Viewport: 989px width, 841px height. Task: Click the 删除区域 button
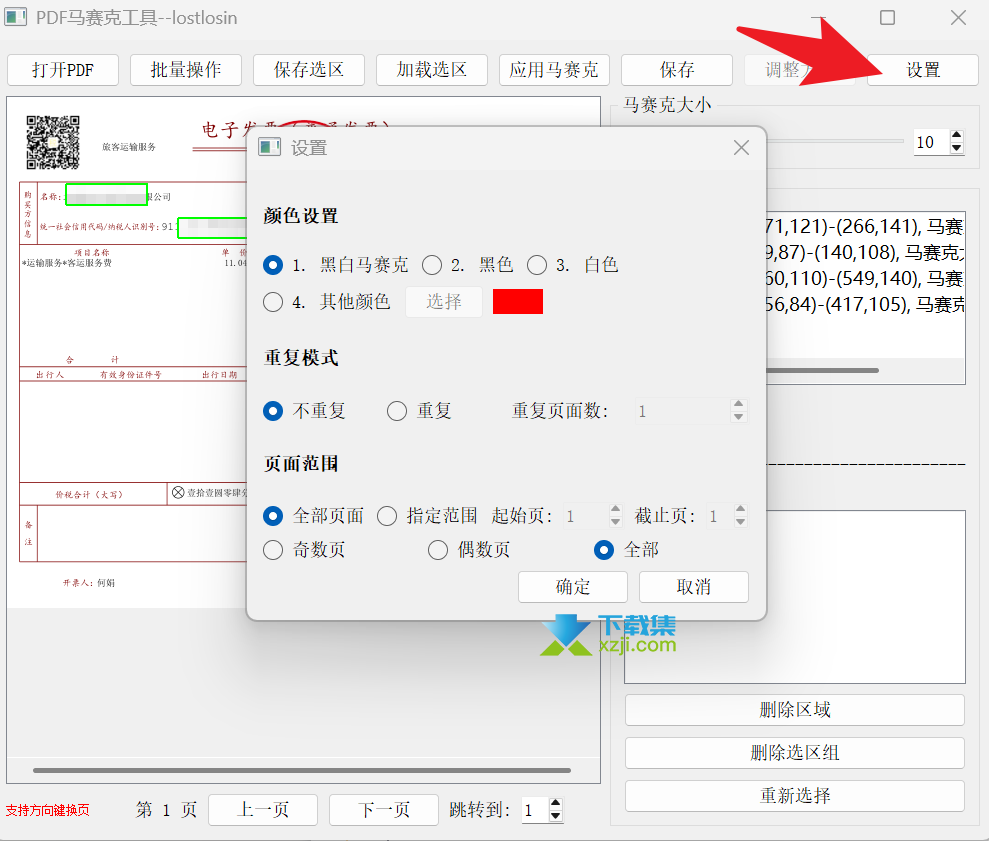[x=794, y=710]
